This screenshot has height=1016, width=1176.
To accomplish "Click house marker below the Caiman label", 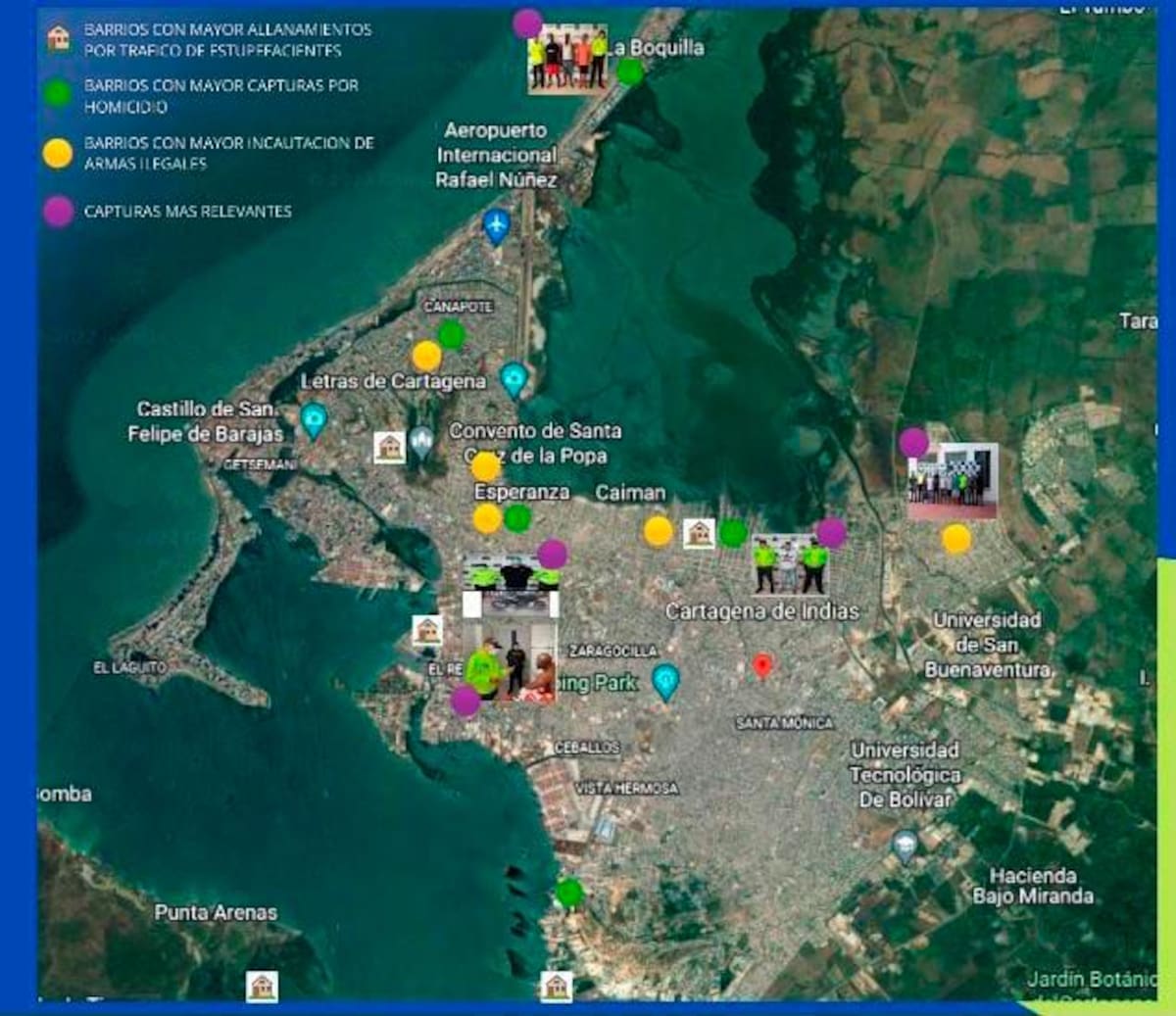I will coord(699,533).
